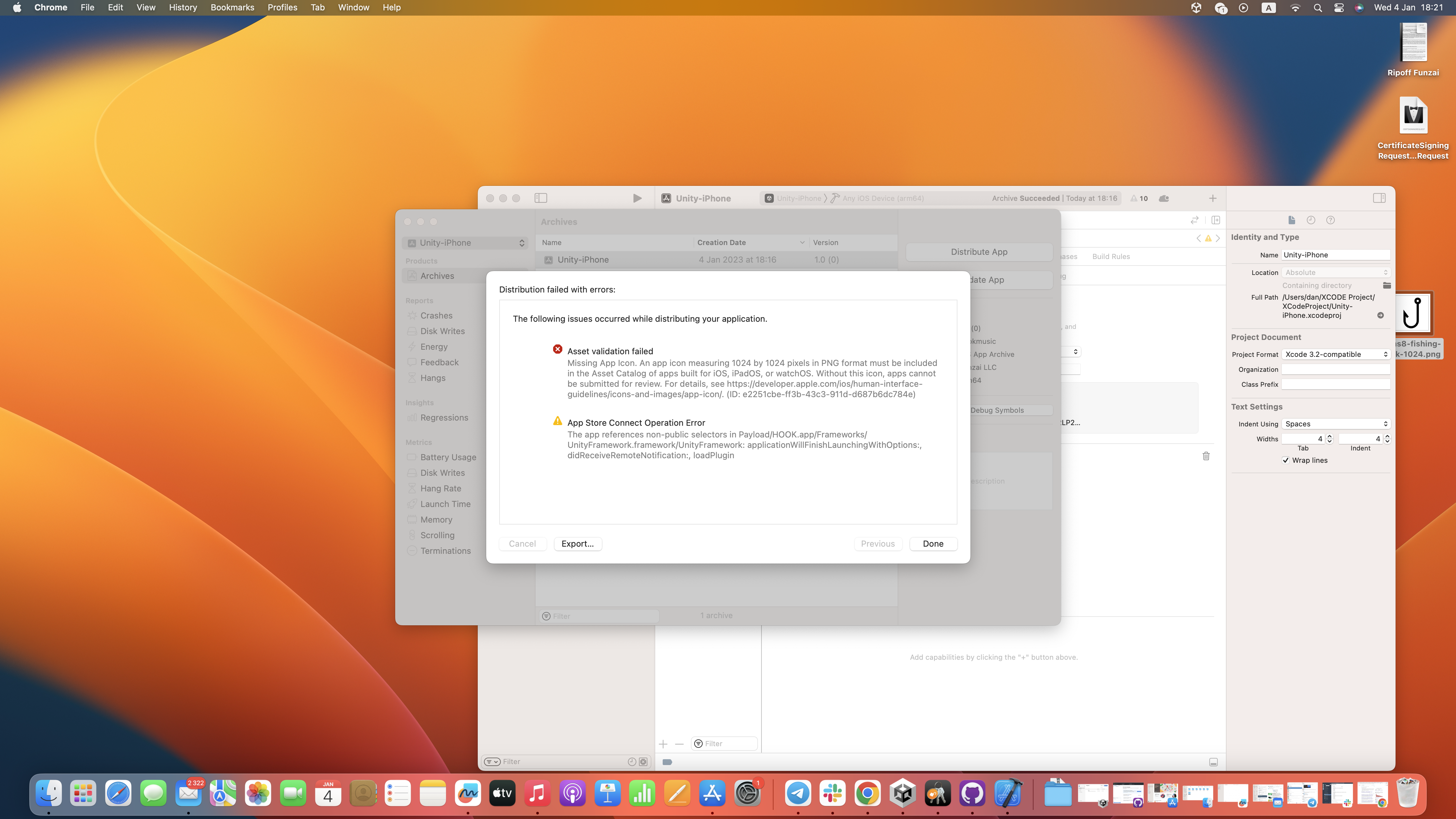Toggle the right inspector panel icon
1456x819 pixels.
click(1379, 198)
